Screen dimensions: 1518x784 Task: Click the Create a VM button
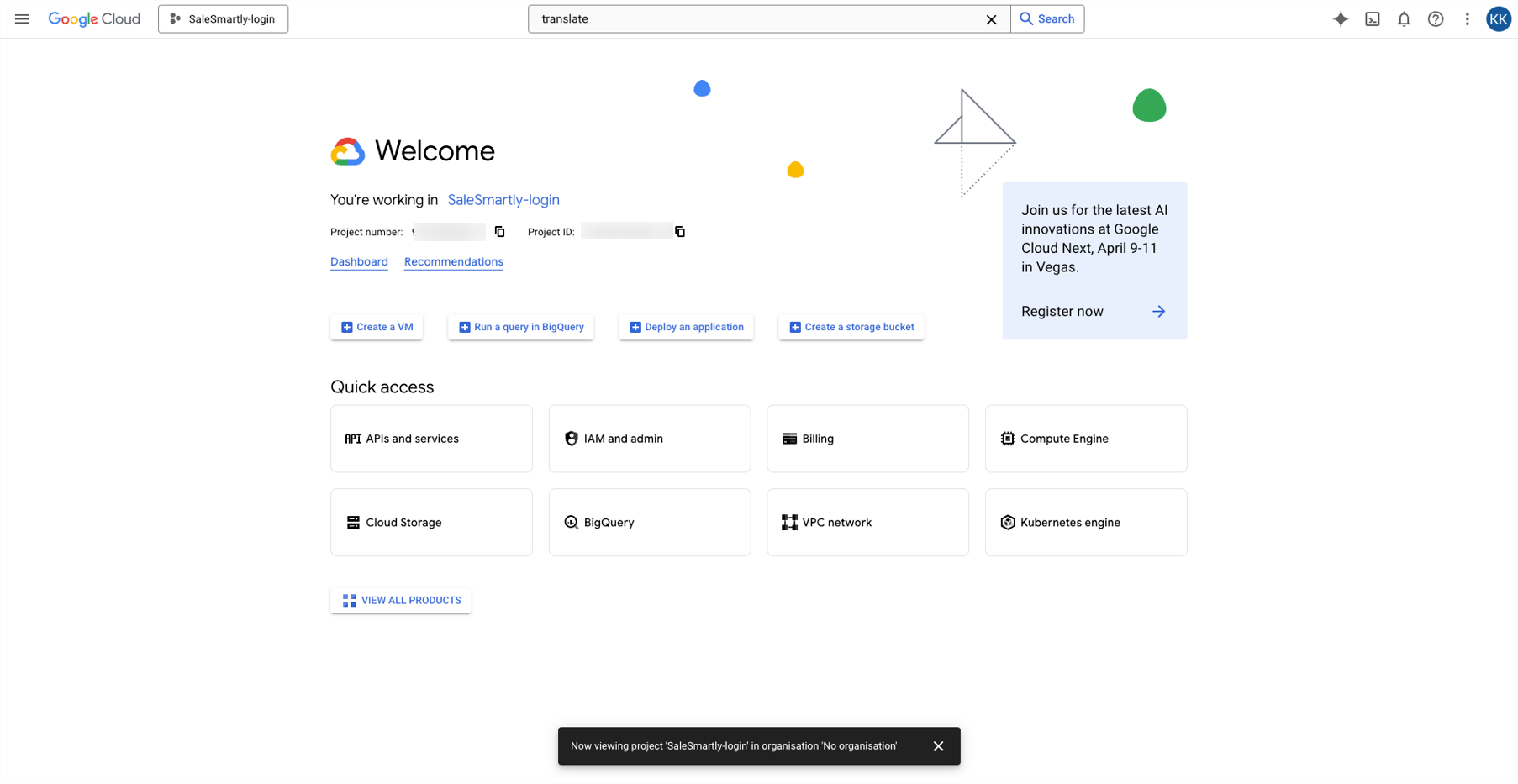[x=377, y=327]
